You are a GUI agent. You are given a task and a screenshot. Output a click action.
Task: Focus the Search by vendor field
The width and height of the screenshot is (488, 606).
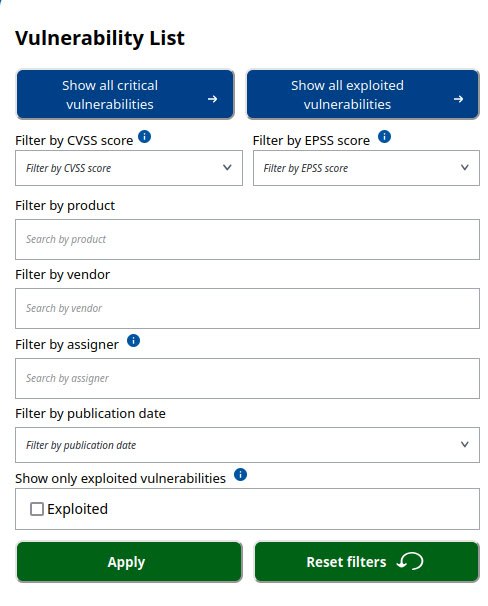click(x=247, y=308)
